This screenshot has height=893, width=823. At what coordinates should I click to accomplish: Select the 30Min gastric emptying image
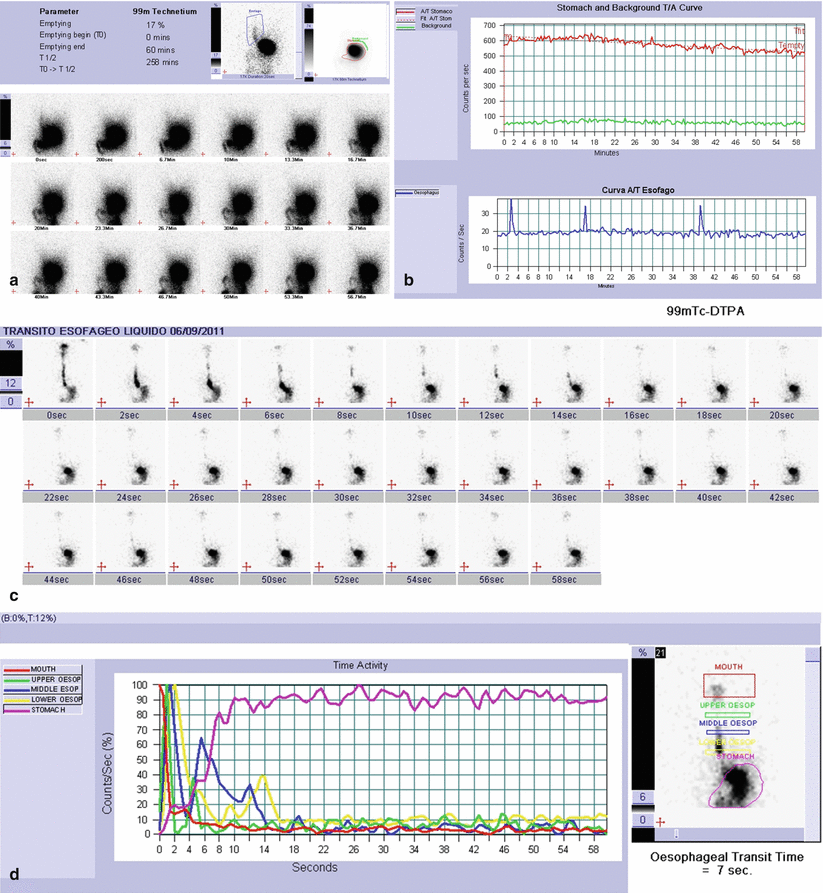[x=231, y=195]
